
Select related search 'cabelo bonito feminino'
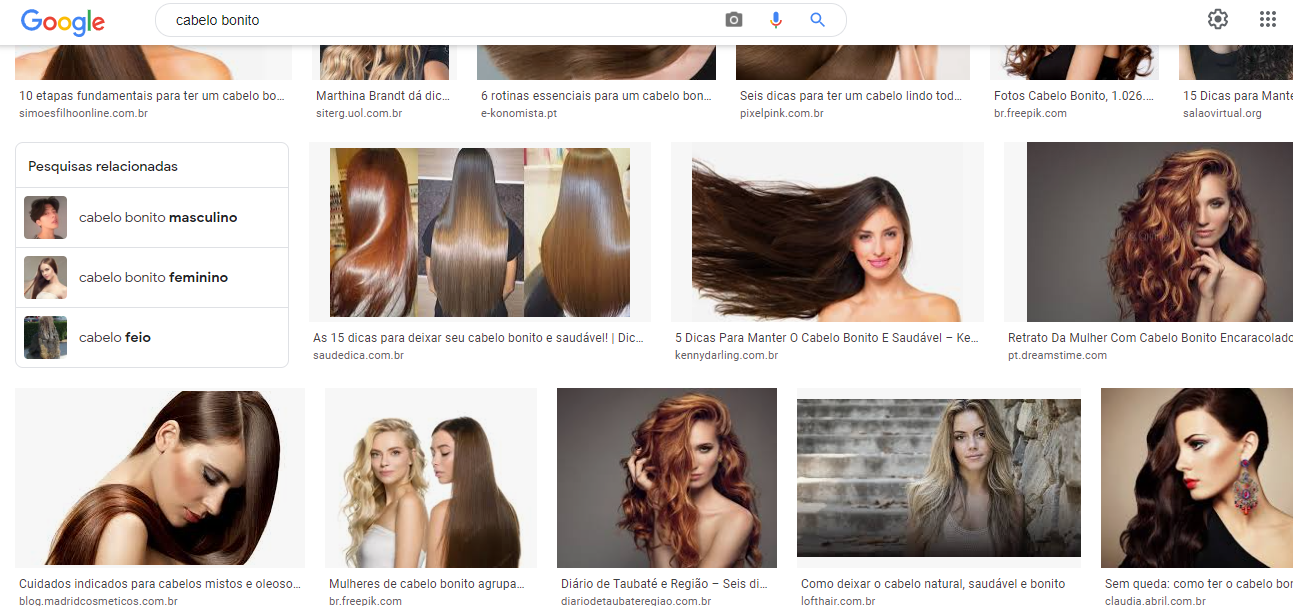153,278
